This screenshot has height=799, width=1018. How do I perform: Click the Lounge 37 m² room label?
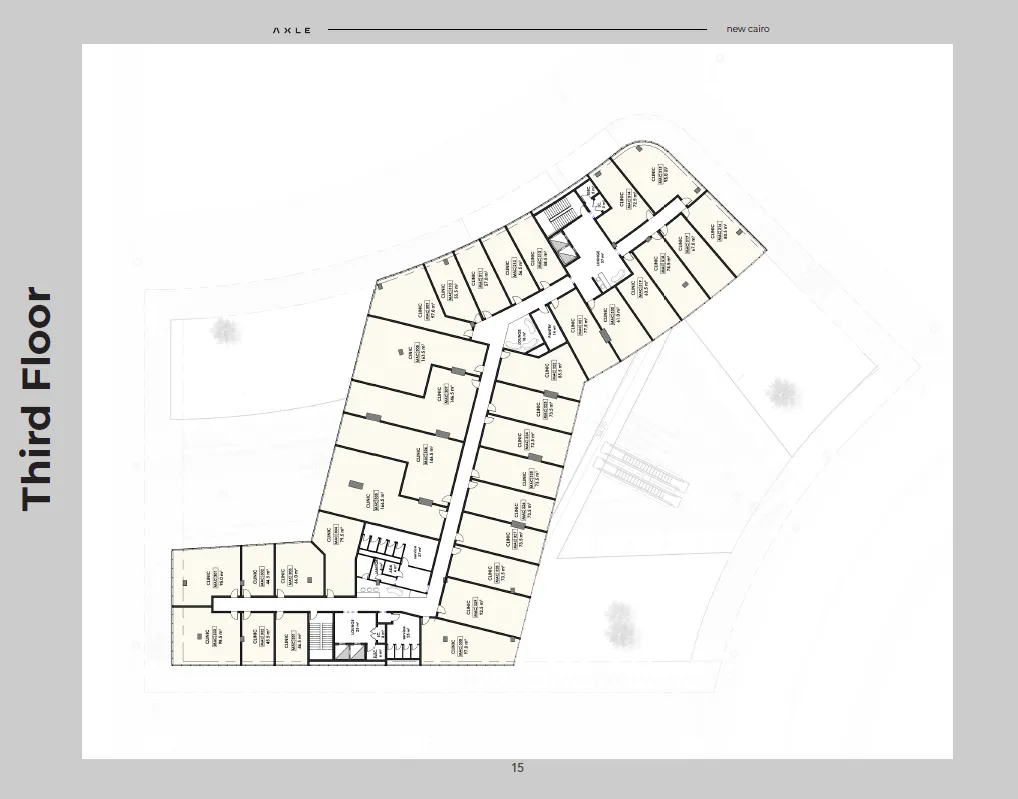tap(601, 256)
